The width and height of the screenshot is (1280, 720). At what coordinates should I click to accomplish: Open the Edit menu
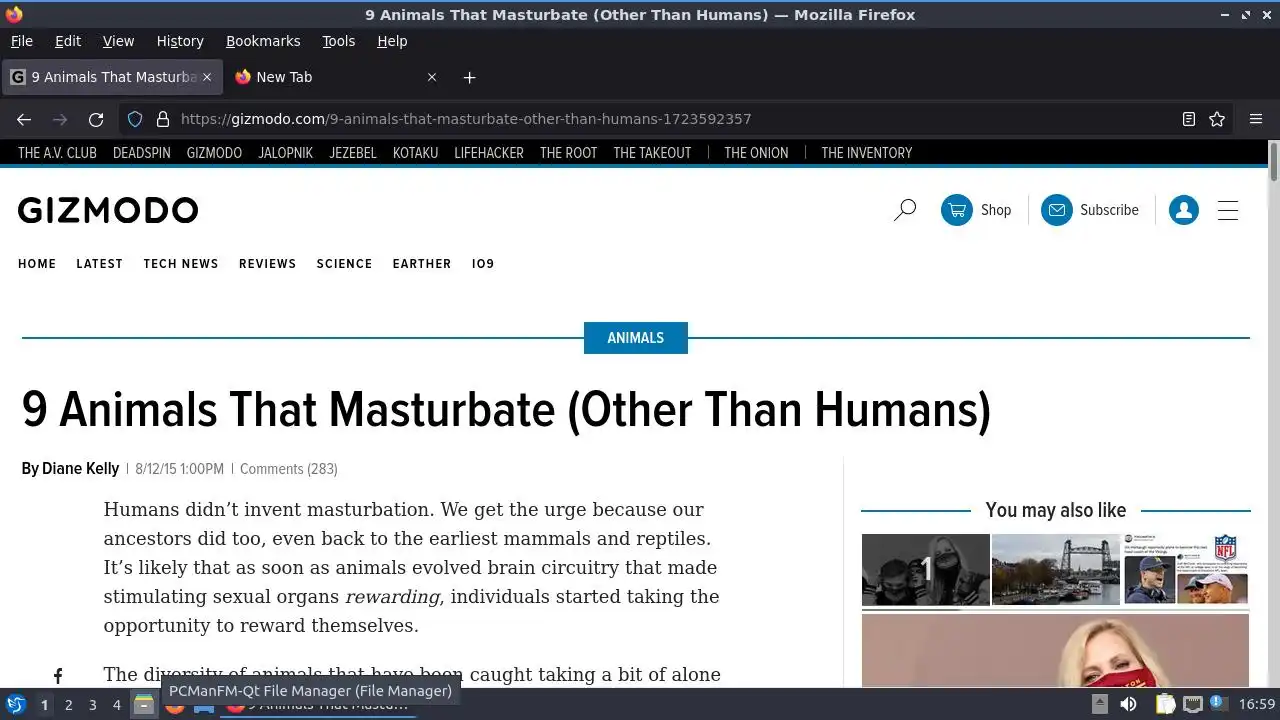(x=68, y=41)
